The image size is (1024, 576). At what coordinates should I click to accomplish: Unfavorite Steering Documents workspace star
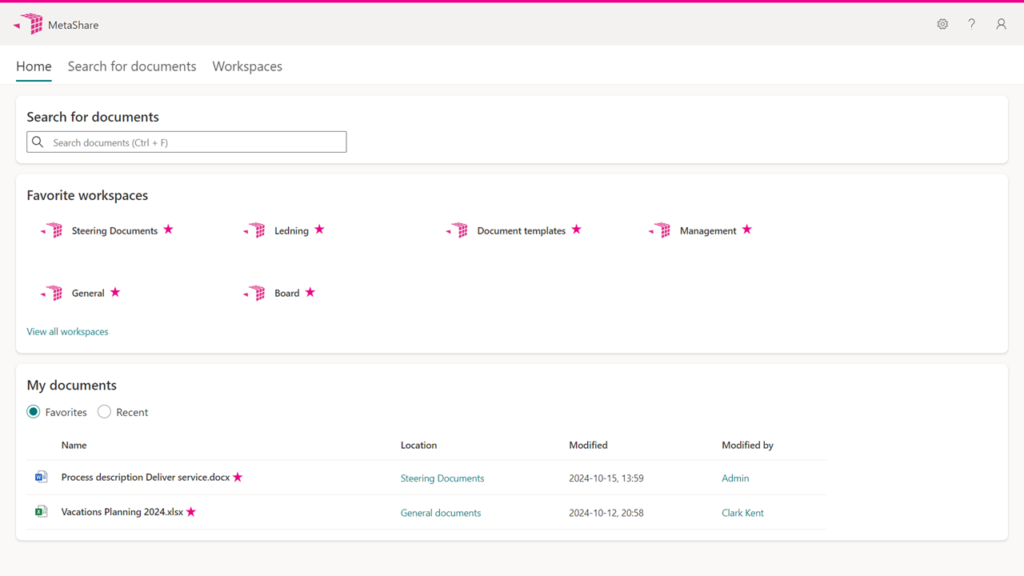click(x=168, y=230)
